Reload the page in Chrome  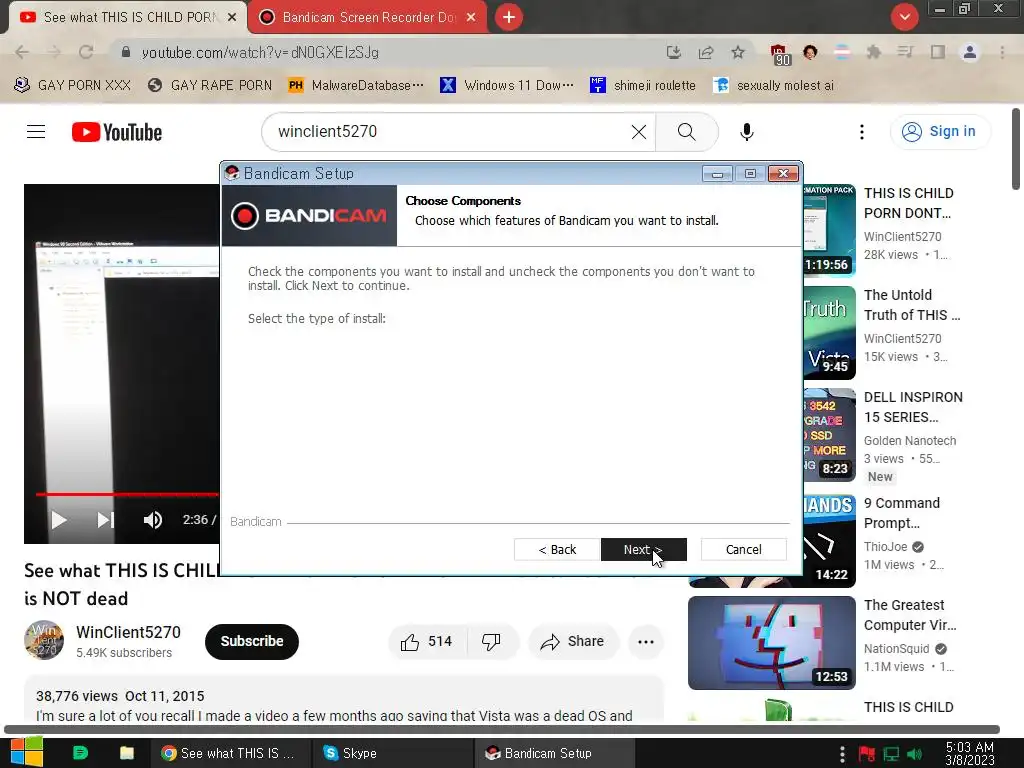click(86, 52)
